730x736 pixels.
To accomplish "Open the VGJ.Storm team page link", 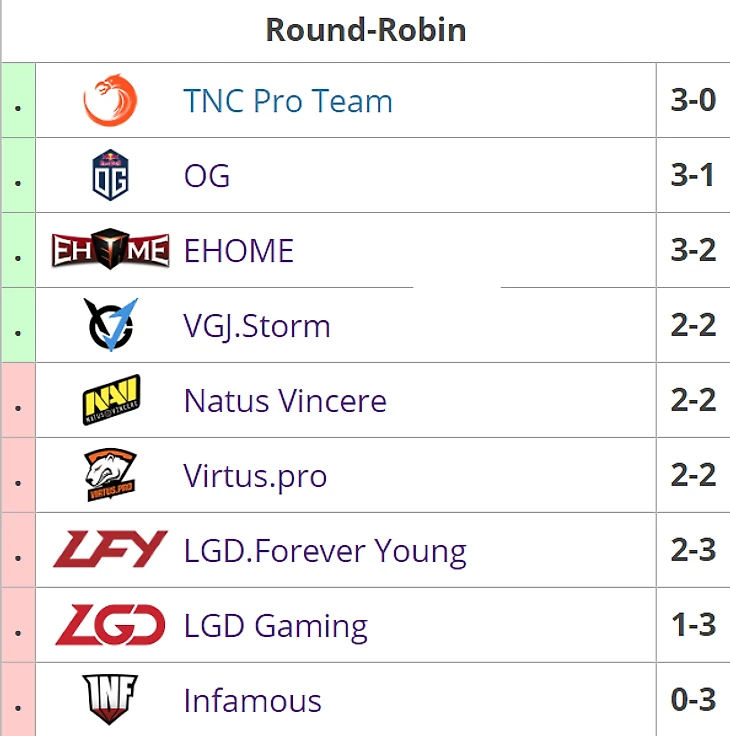I will pyautogui.click(x=257, y=326).
